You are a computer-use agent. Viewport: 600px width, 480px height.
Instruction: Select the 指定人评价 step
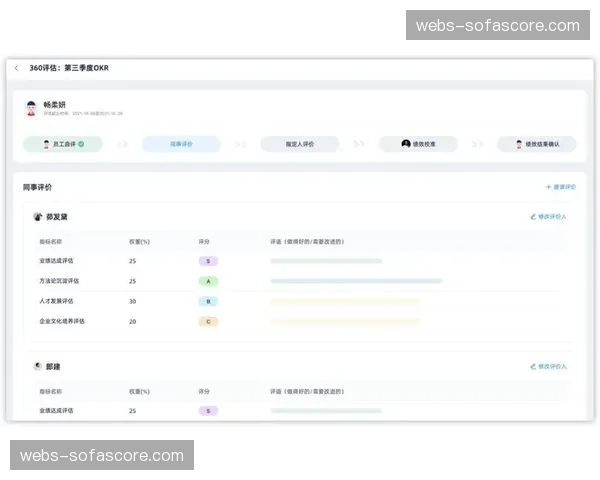tap(300, 144)
